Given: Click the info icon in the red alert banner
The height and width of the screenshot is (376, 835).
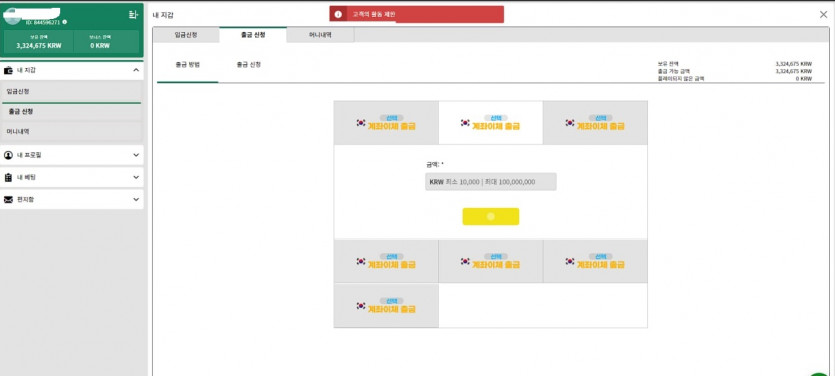Looking at the screenshot, I should [x=338, y=14].
